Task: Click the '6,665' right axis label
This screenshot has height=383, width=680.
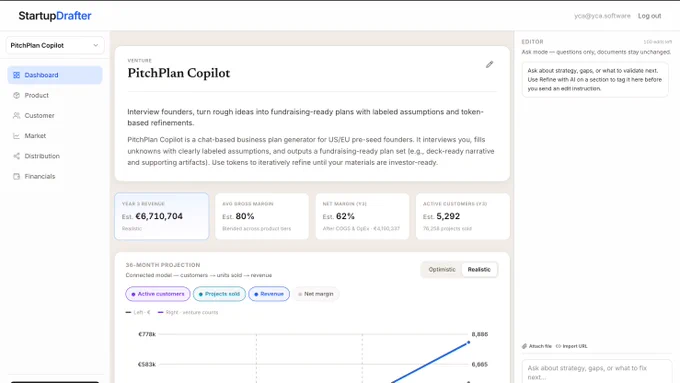Action: point(480,364)
